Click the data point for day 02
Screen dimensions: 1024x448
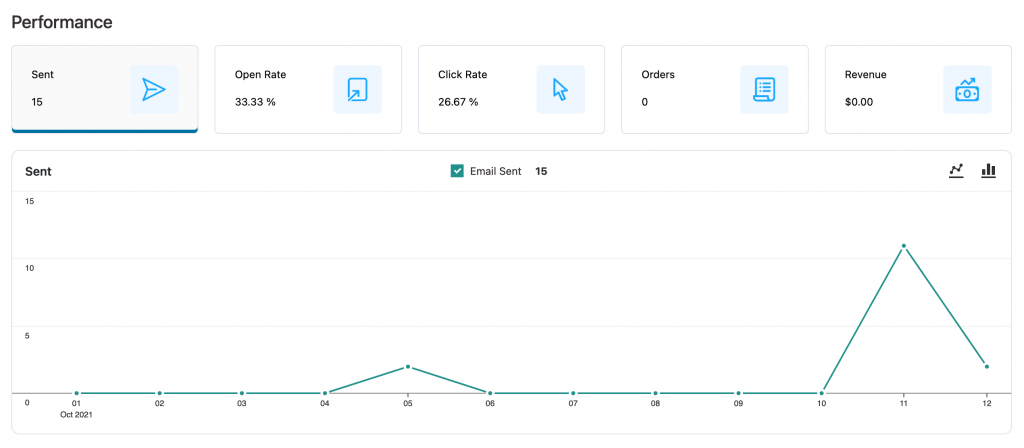159,393
